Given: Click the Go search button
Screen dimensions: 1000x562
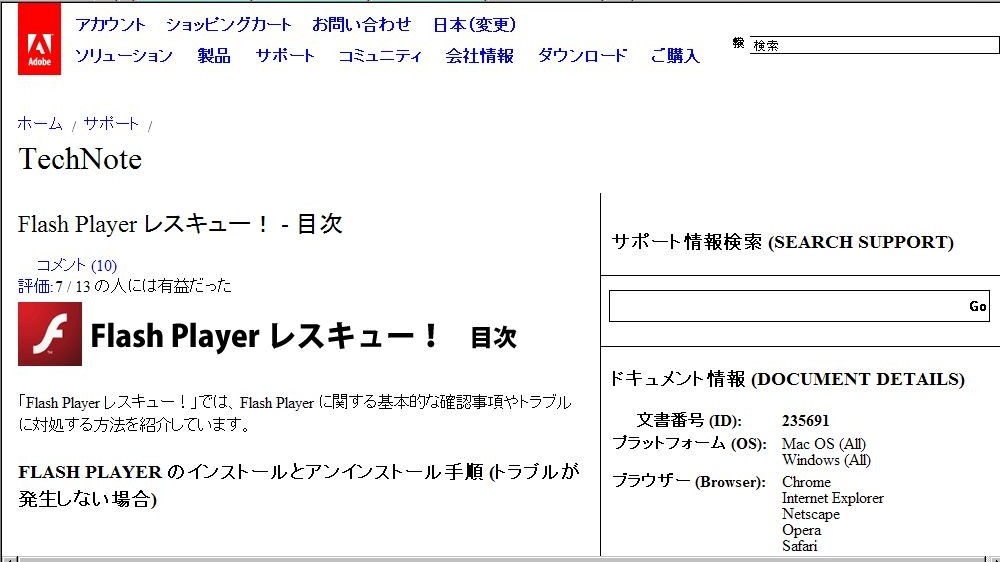Looking at the screenshot, I should (x=978, y=306).
